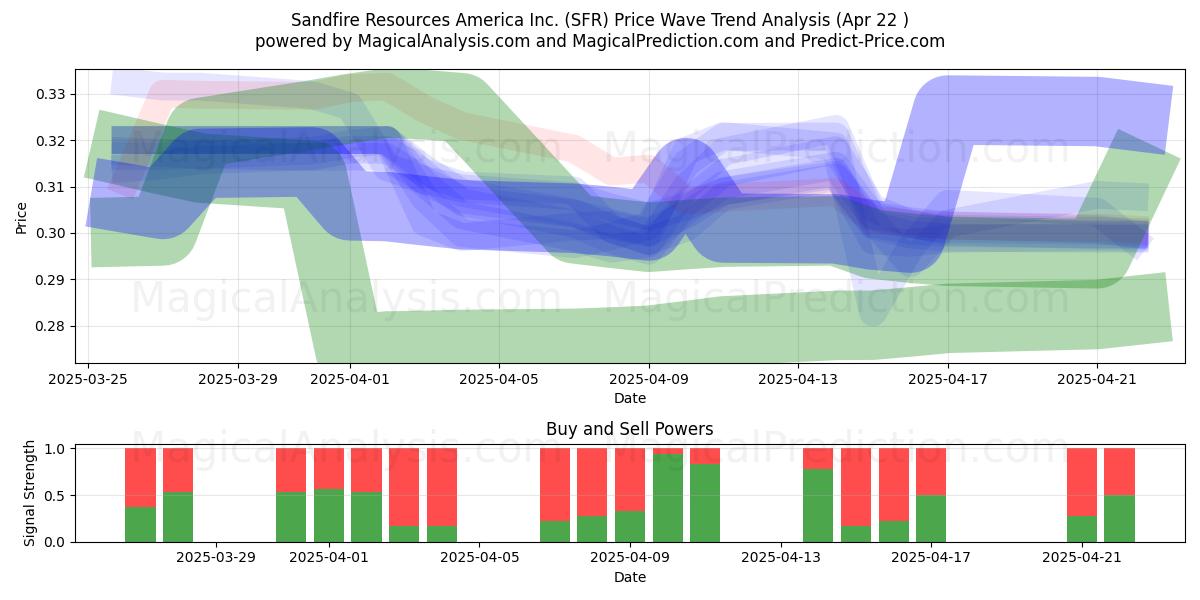Viewport: 1200px width, 600px height.
Task: Click 2025-04-01 tick under the Buy and Sell chart
Action: point(330,558)
